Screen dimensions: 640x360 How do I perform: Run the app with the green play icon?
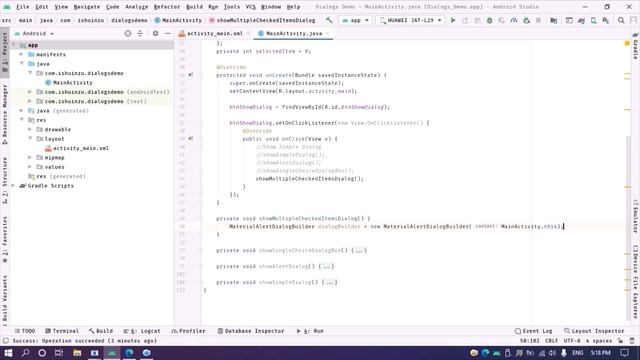click(x=453, y=20)
